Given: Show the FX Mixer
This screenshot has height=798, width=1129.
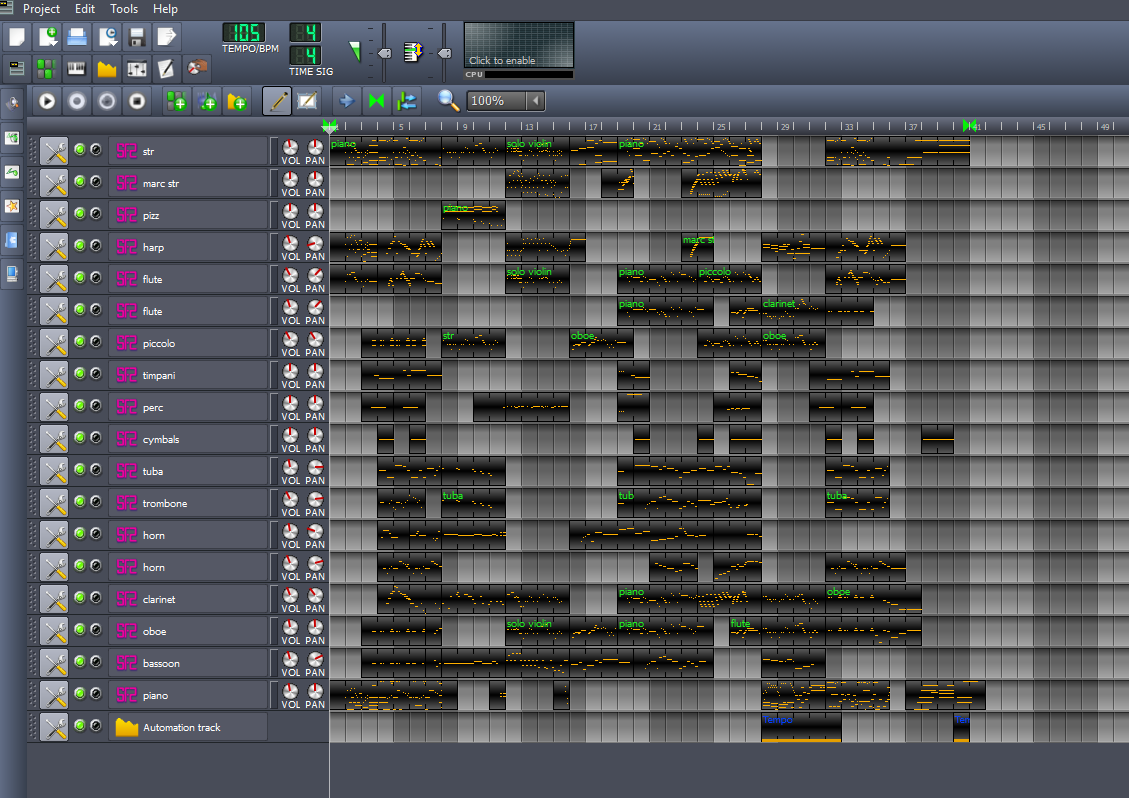Looking at the screenshot, I should [x=137, y=68].
